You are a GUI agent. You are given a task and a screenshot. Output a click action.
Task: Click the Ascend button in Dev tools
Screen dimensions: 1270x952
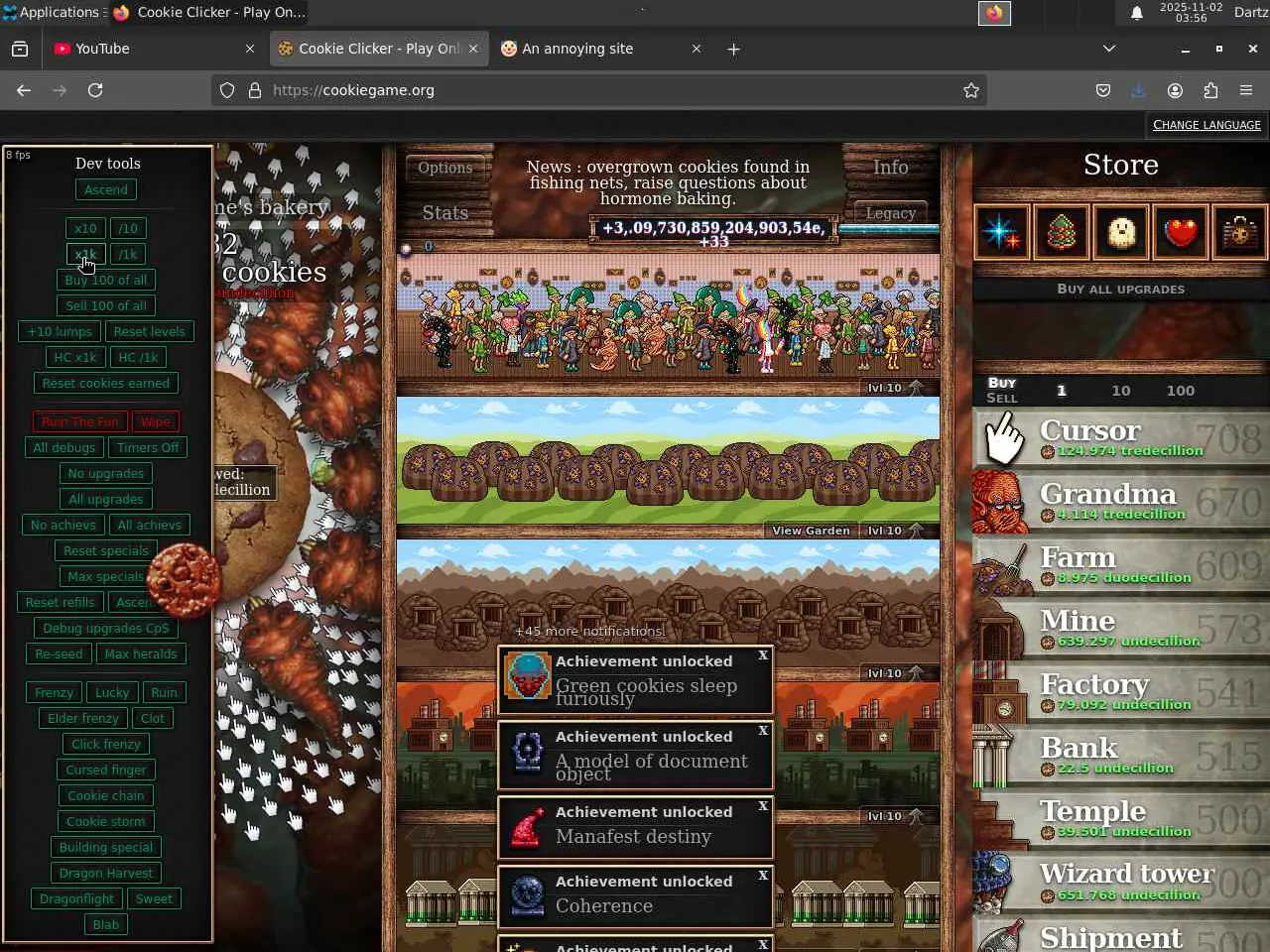[106, 189]
